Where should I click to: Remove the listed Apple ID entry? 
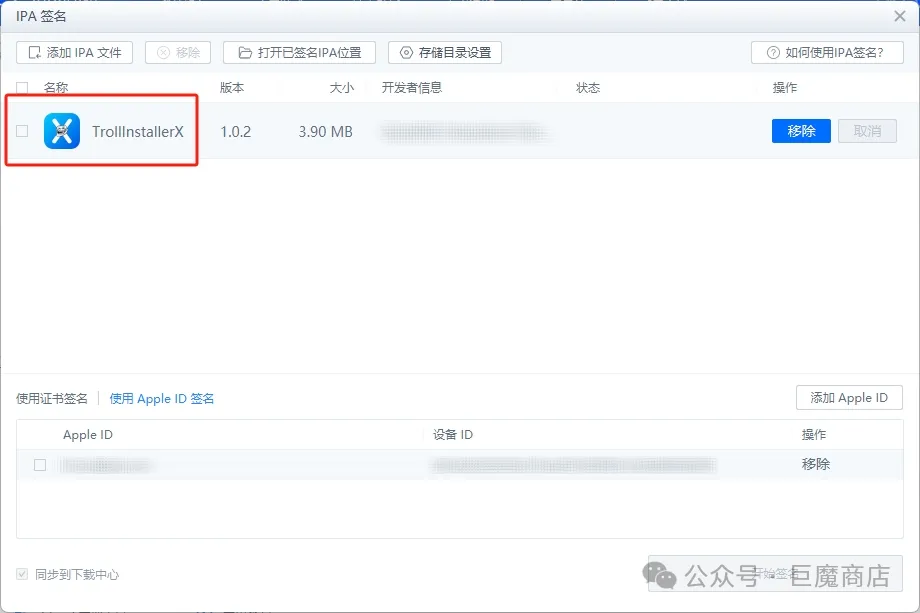coord(816,464)
